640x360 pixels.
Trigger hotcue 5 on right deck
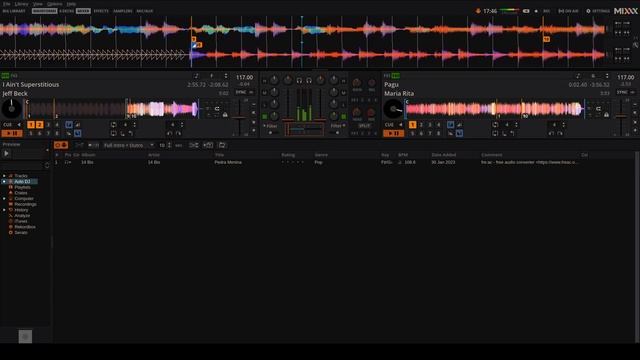412,133
